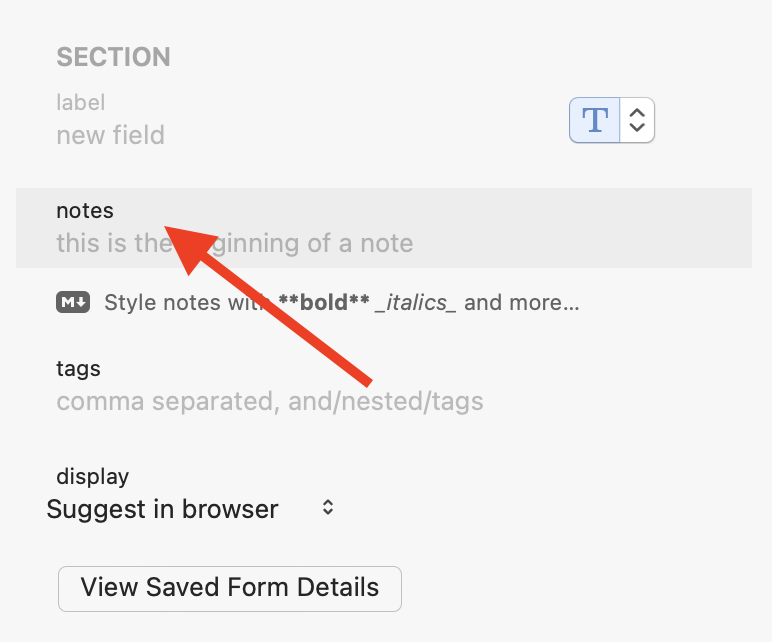
Task: Click the text field type T icon
Action: click(595, 120)
